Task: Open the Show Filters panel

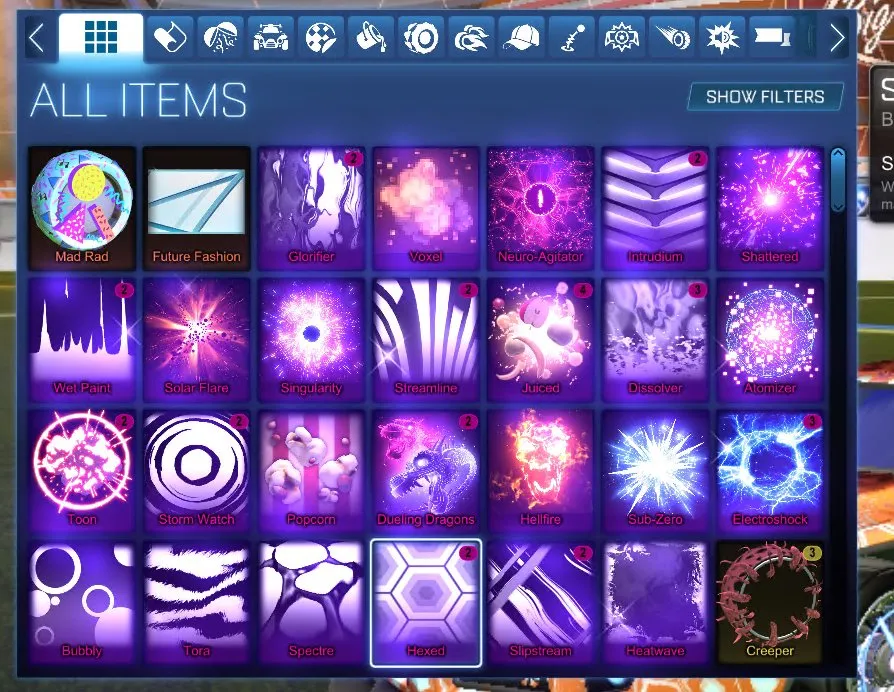Action: pyautogui.click(x=765, y=97)
